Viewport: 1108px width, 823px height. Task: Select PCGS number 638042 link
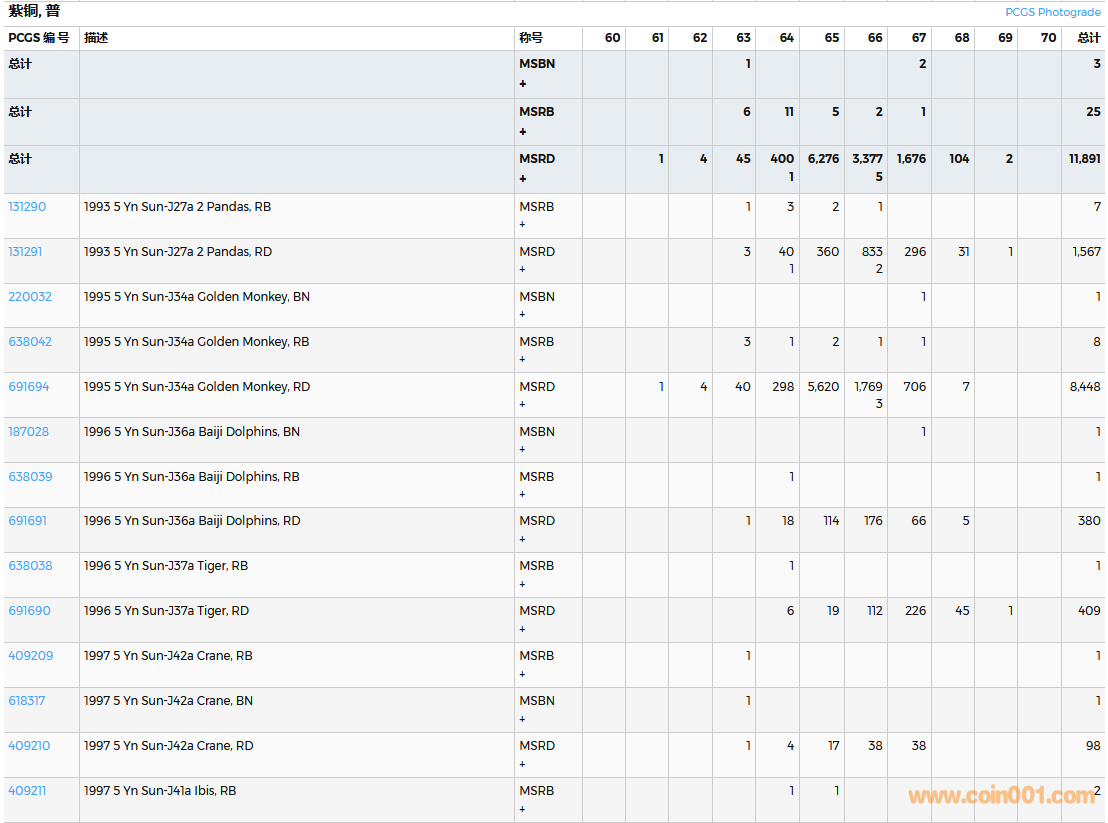30,342
